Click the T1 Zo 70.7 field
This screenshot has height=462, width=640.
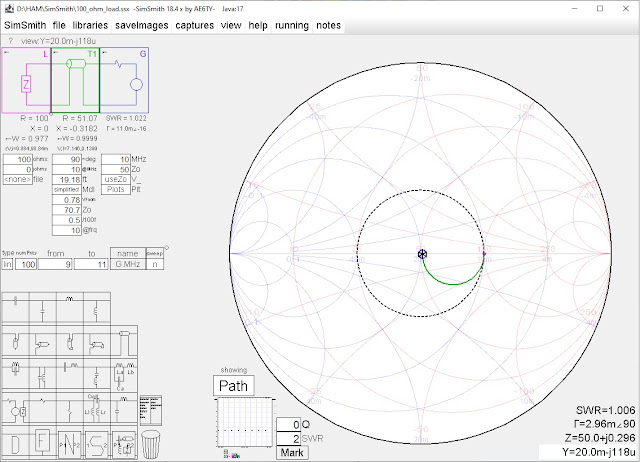(x=67, y=210)
